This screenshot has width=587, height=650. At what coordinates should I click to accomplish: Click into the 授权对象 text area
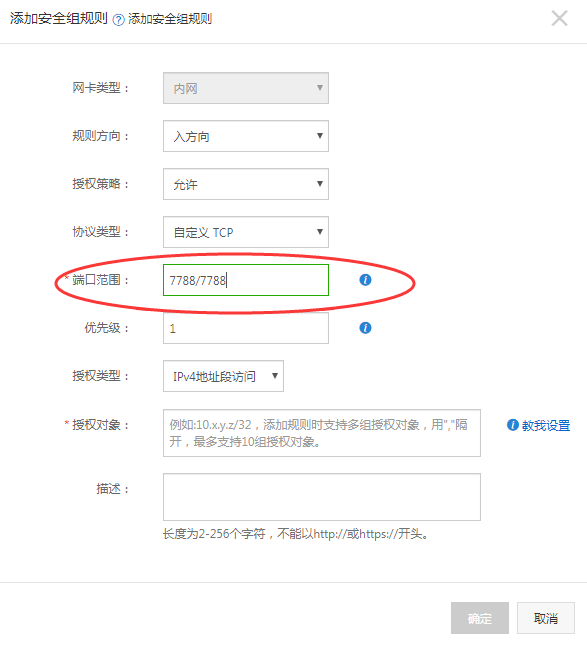click(322, 433)
